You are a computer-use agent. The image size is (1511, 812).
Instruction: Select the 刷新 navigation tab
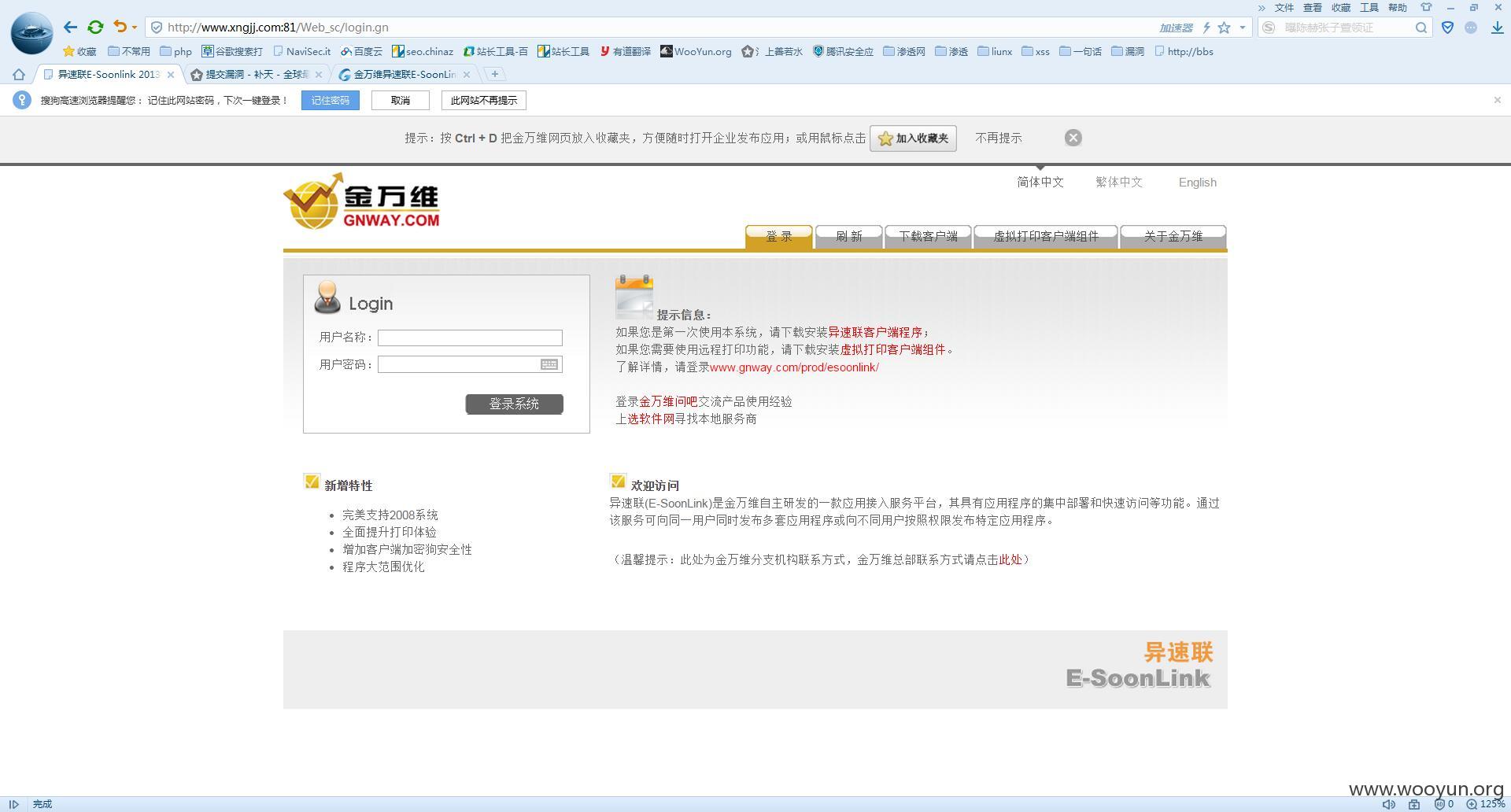point(849,237)
